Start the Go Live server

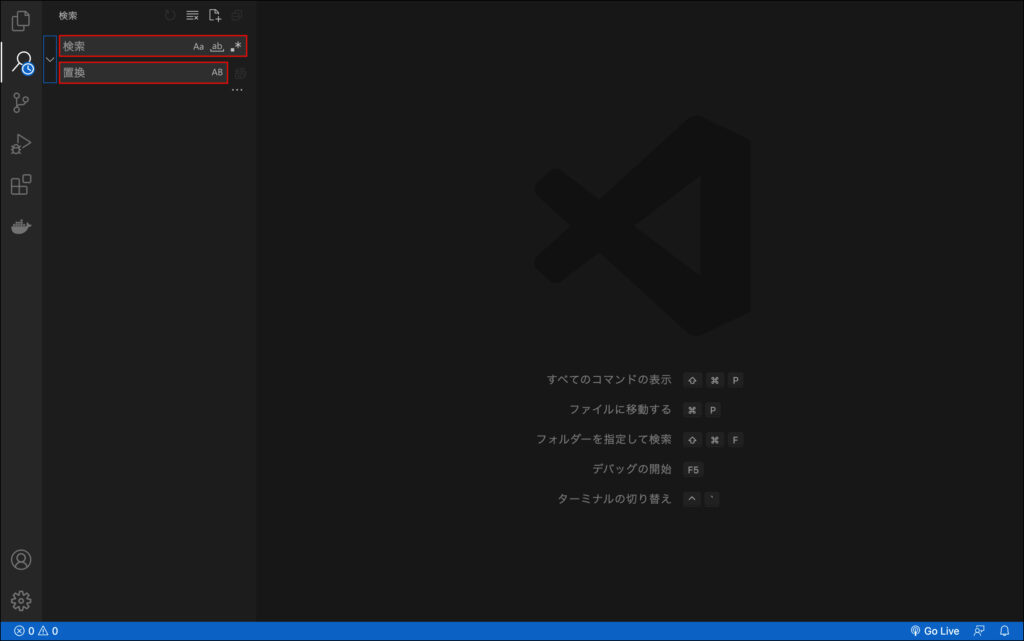point(935,631)
